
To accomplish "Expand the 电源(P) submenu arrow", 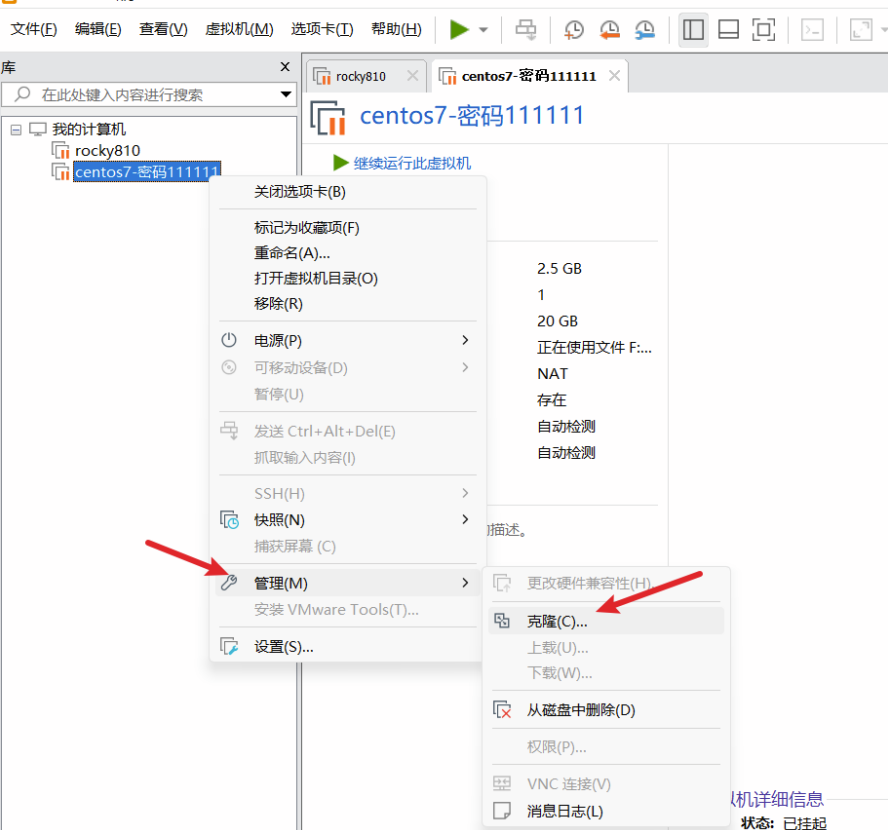I will pyautogui.click(x=465, y=340).
